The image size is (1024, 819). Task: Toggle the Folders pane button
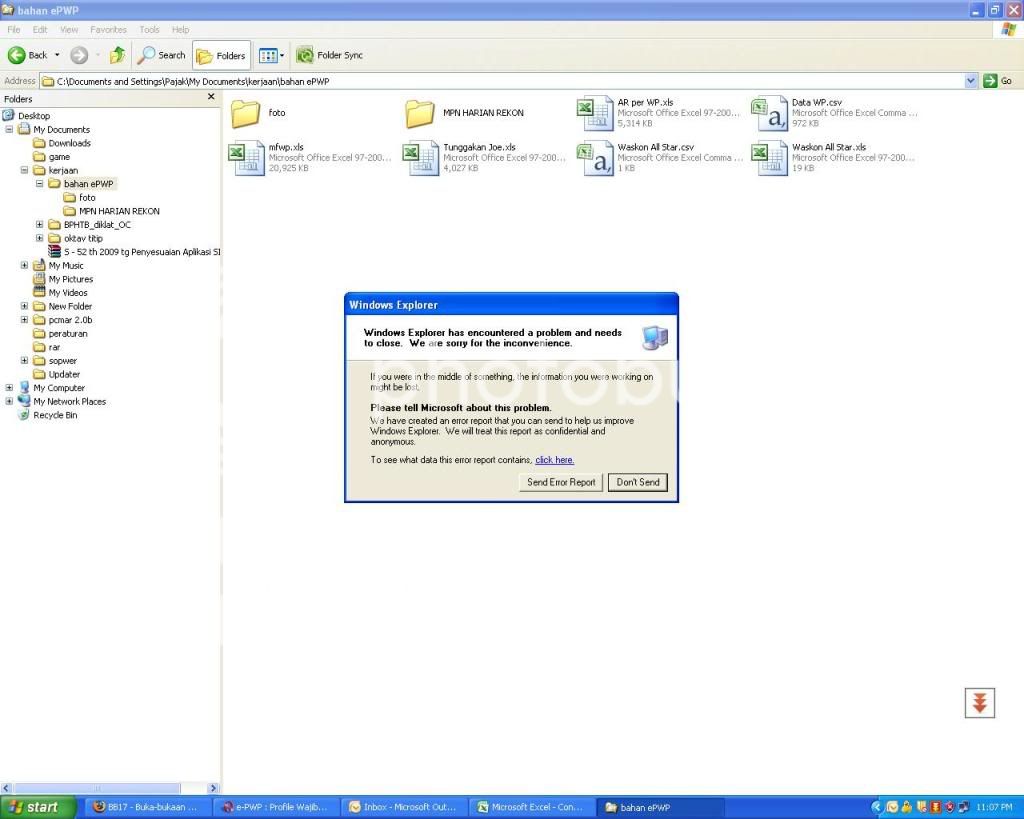(221, 56)
